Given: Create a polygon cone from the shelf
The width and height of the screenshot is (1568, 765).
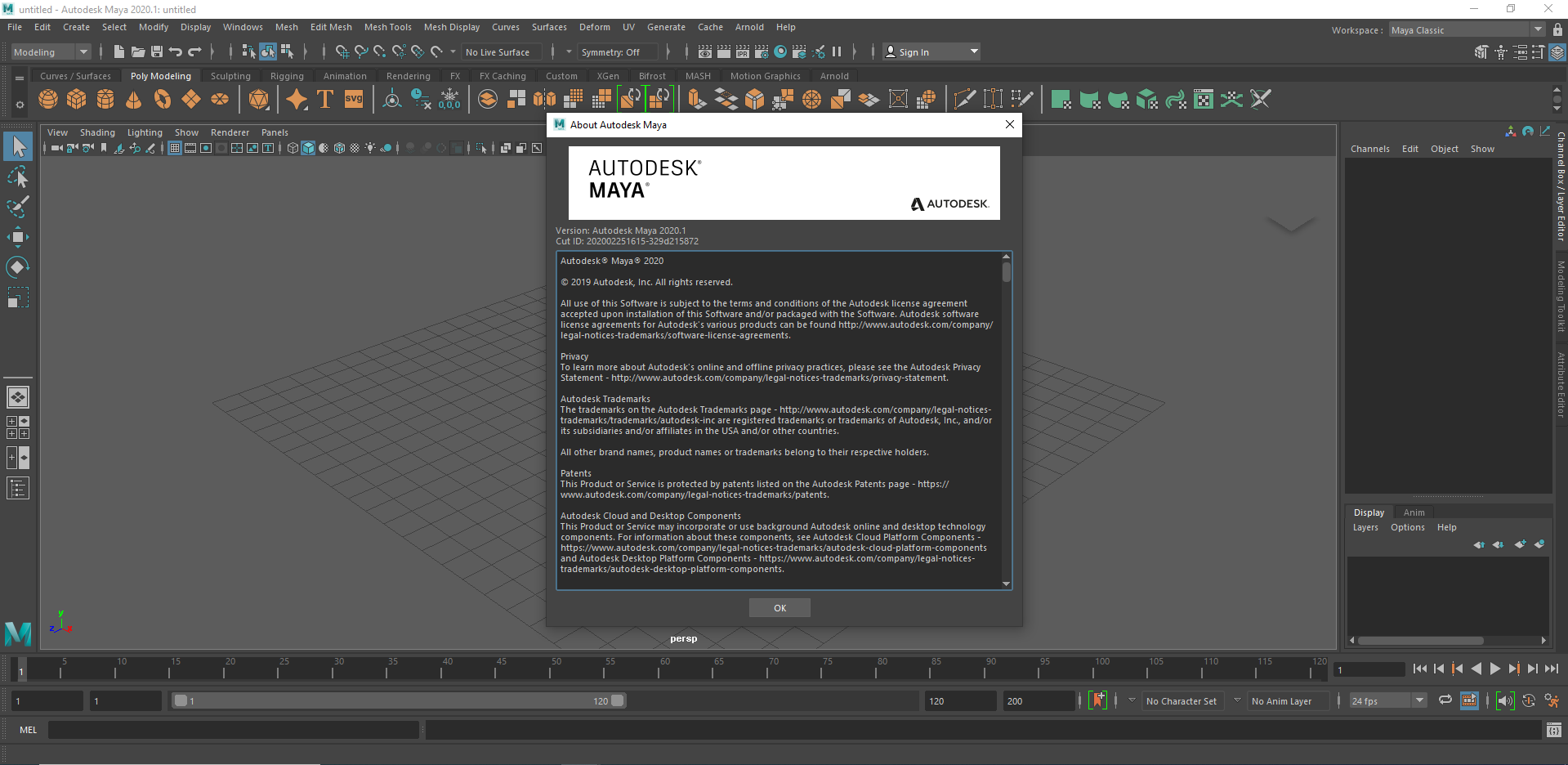Looking at the screenshot, I should 134,100.
